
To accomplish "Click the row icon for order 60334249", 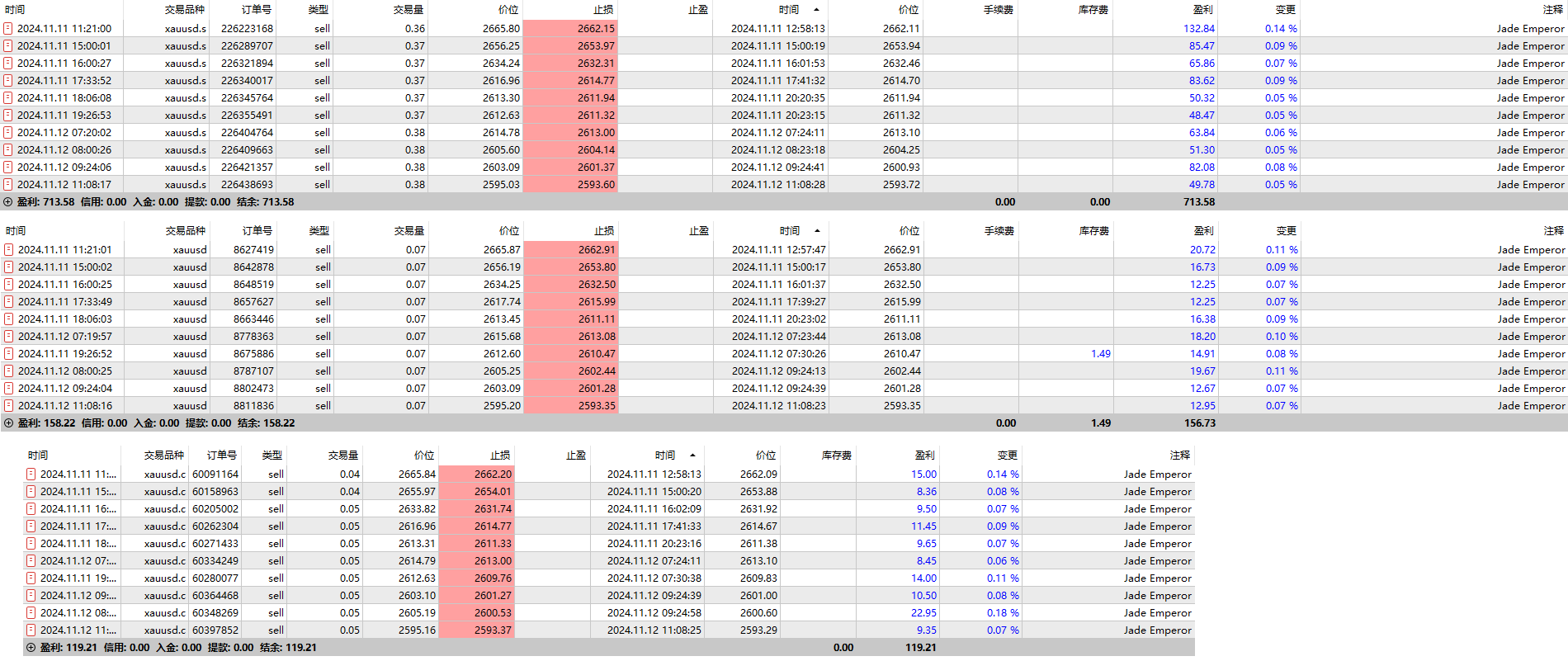I will (31, 560).
